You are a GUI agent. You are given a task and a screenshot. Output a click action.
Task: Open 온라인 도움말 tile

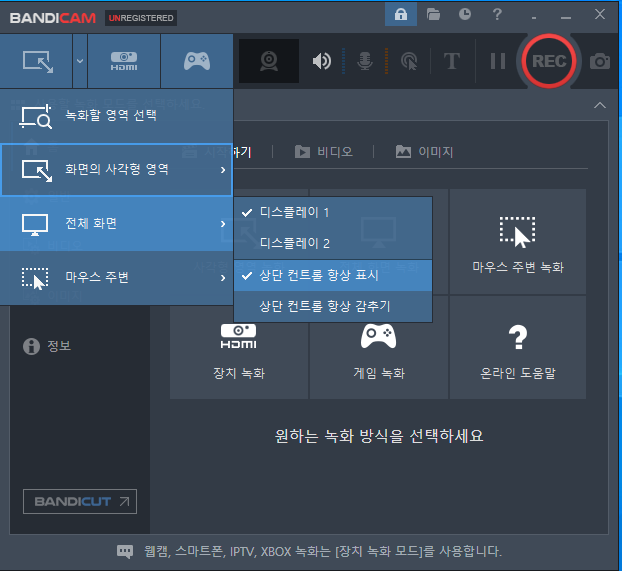[x=518, y=348]
